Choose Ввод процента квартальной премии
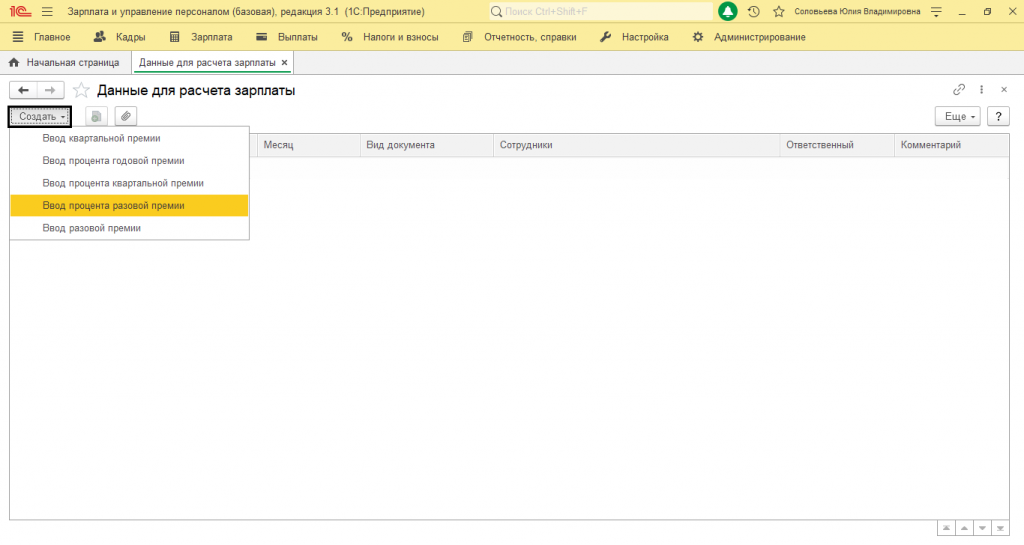 [x=129, y=183]
